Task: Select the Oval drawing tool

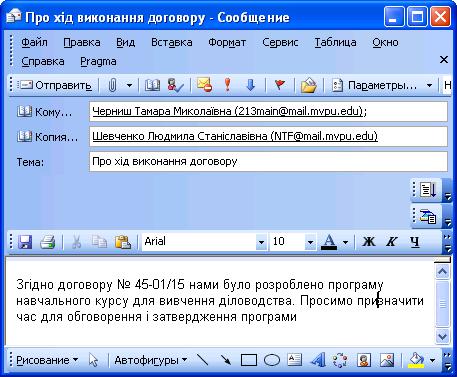Action: tap(272, 360)
